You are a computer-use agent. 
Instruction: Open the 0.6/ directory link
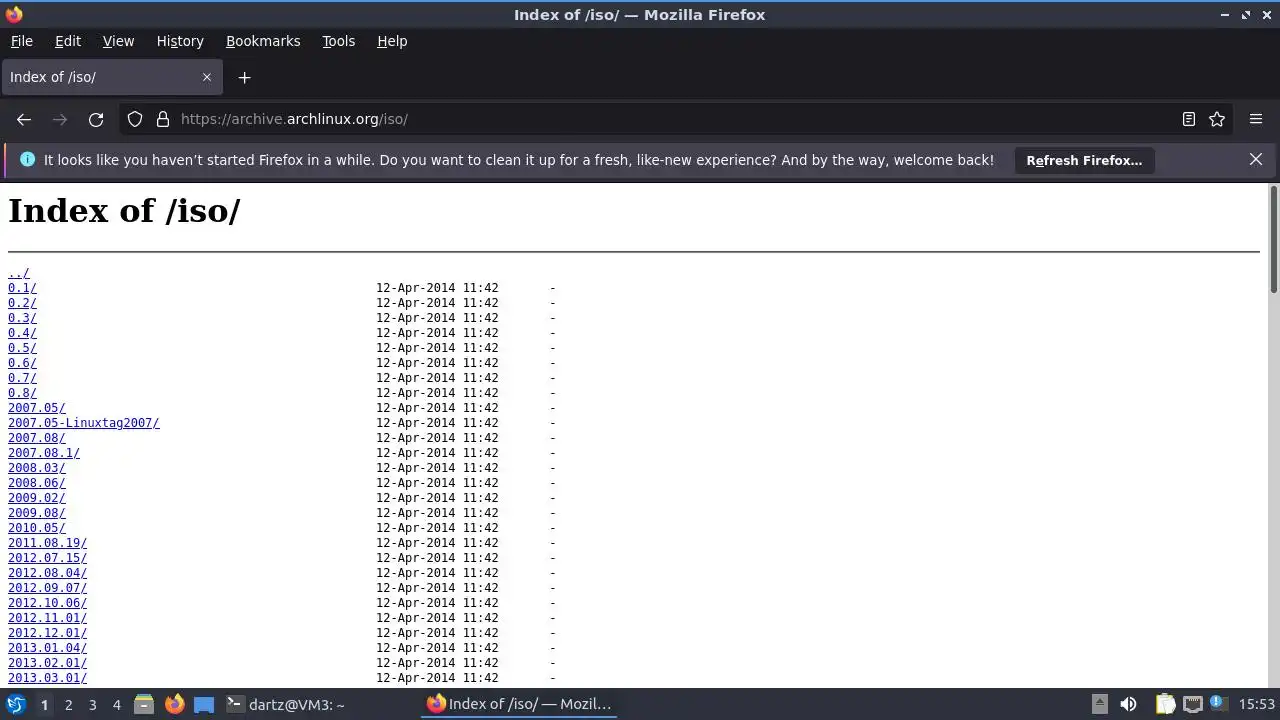pyautogui.click(x=22, y=363)
